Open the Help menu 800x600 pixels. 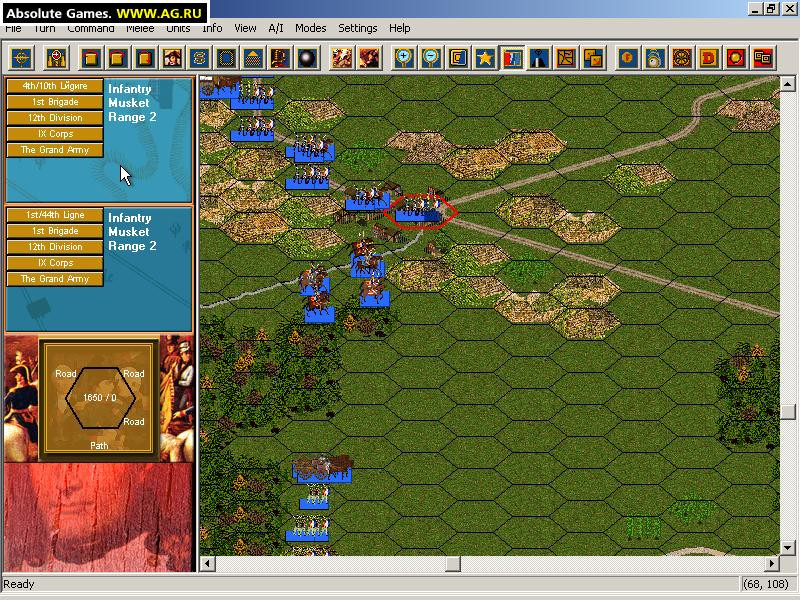pos(399,29)
